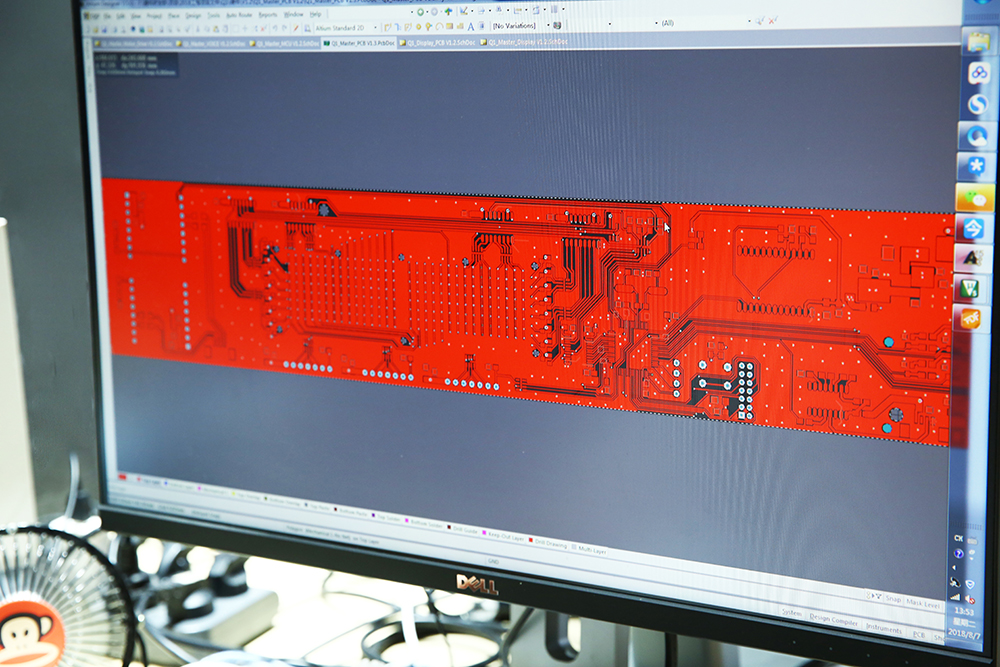1000x667 pixels.
Task: Click the Instruments panel button
Action: coord(883,629)
